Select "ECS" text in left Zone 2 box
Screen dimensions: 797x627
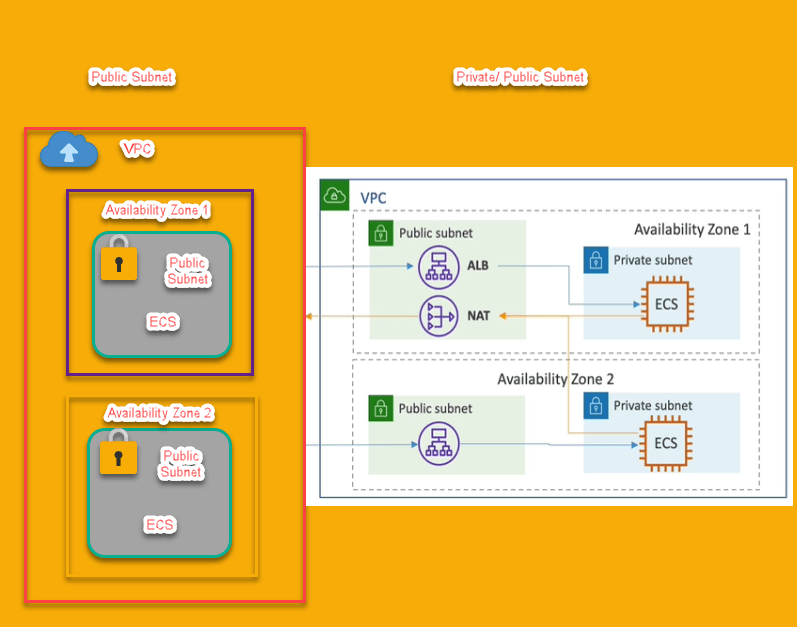pyautogui.click(x=160, y=525)
